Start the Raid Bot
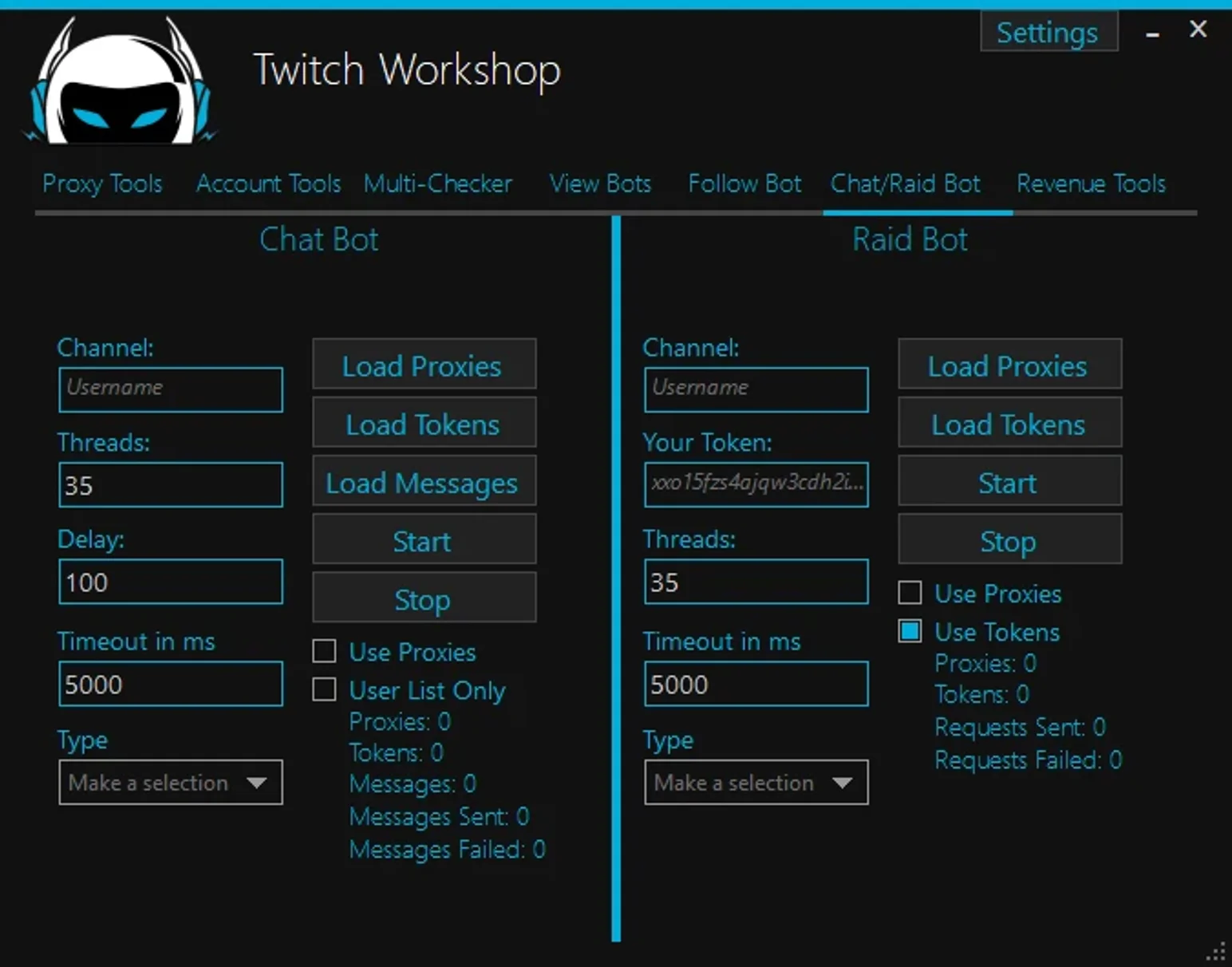The image size is (1232, 967). tap(1009, 481)
